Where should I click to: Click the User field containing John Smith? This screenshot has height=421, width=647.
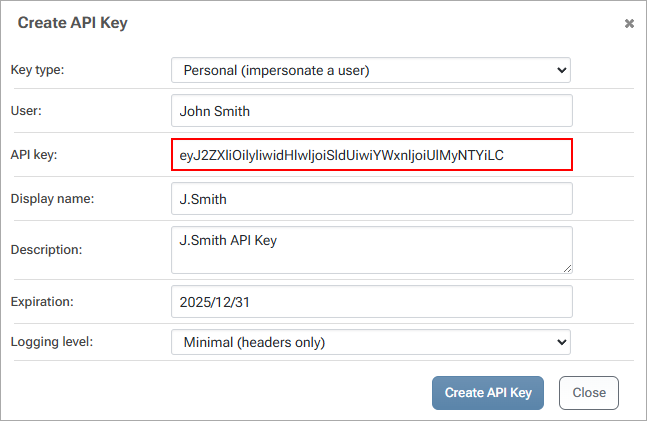[x=371, y=111]
